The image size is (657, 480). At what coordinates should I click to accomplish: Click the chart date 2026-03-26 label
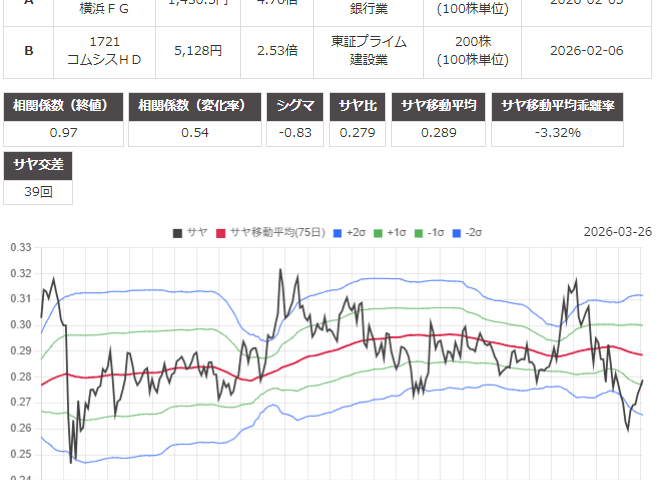pyautogui.click(x=617, y=232)
